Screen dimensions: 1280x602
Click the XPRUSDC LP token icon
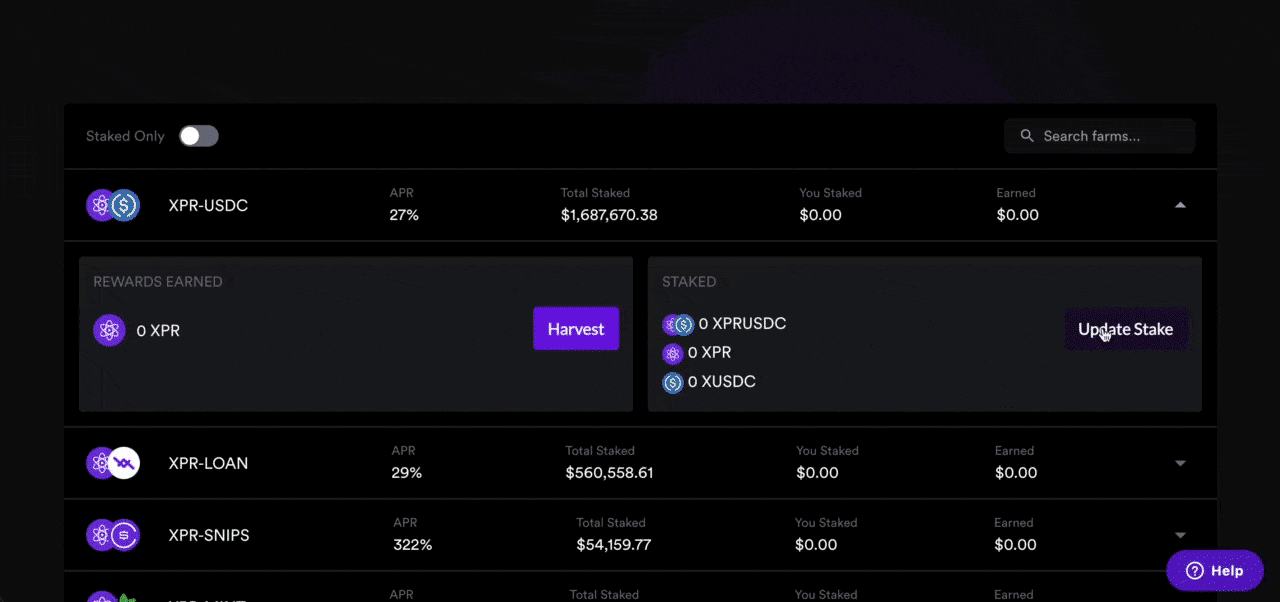tap(678, 323)
